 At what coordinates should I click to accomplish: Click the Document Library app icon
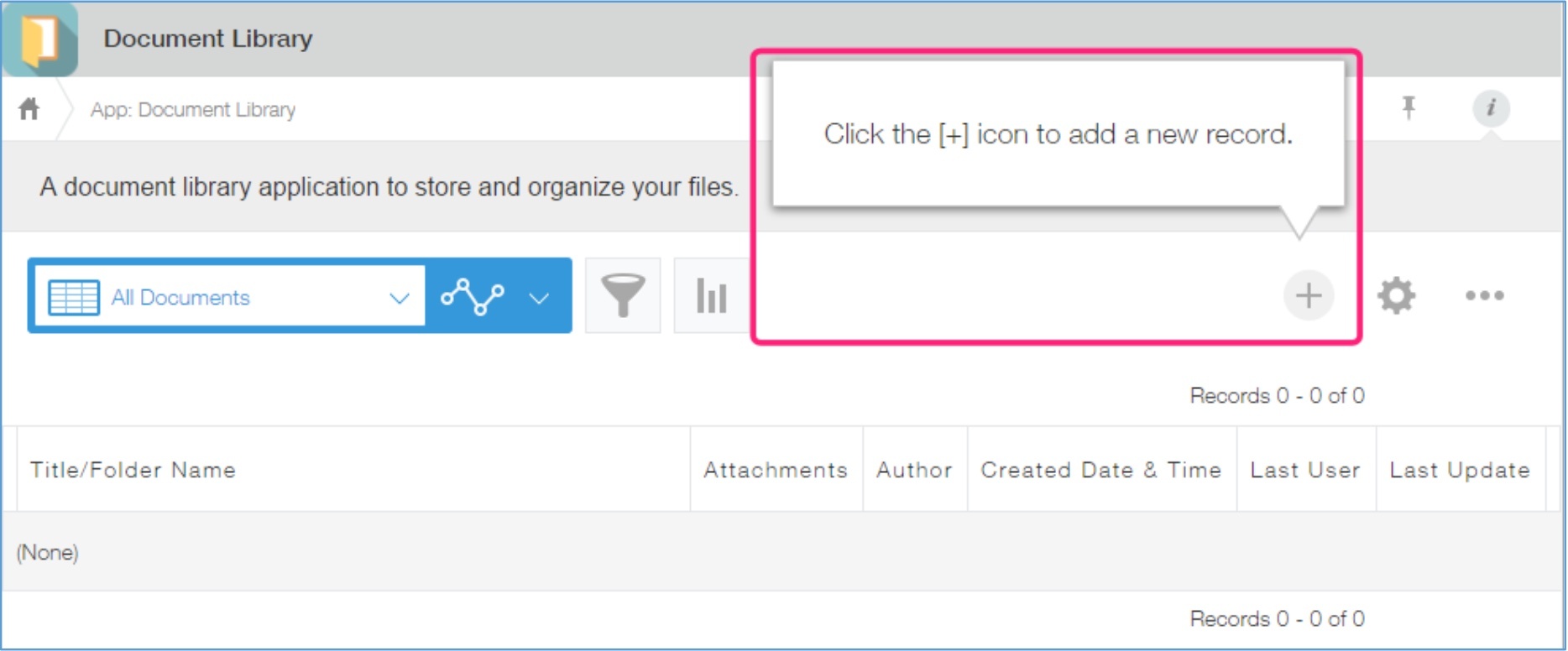click(40, 39)
